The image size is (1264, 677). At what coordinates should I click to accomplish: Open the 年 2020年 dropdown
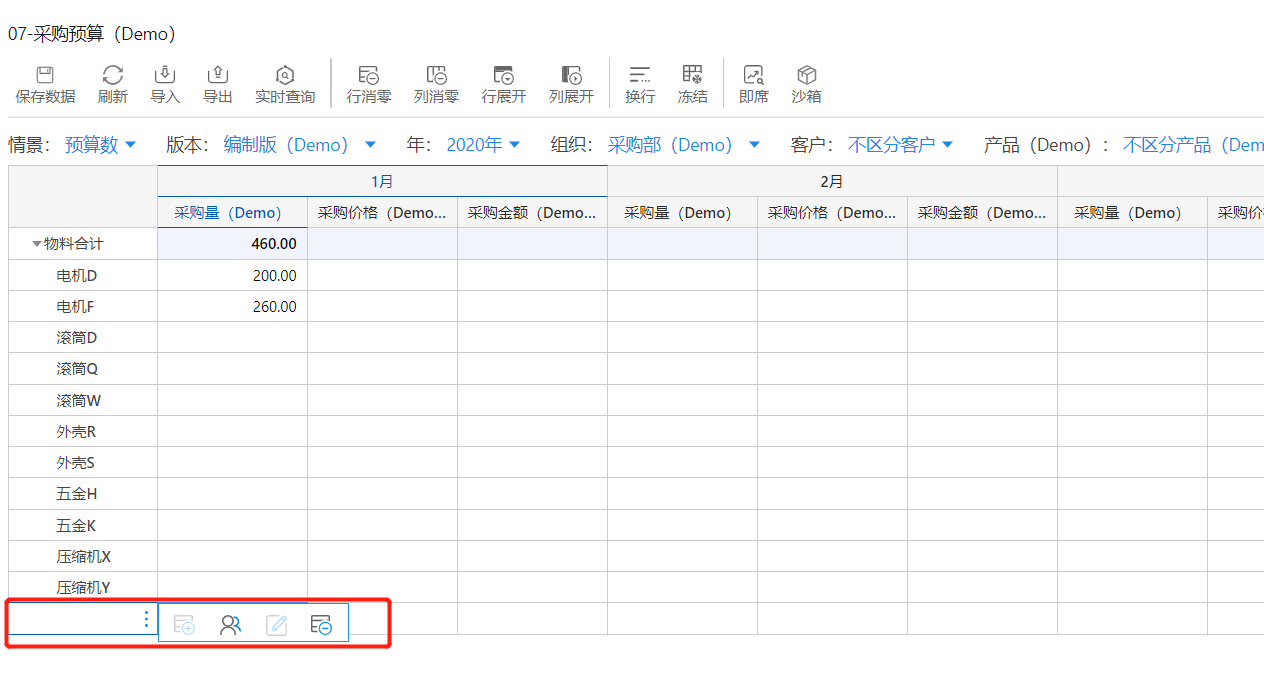point(483,145)
